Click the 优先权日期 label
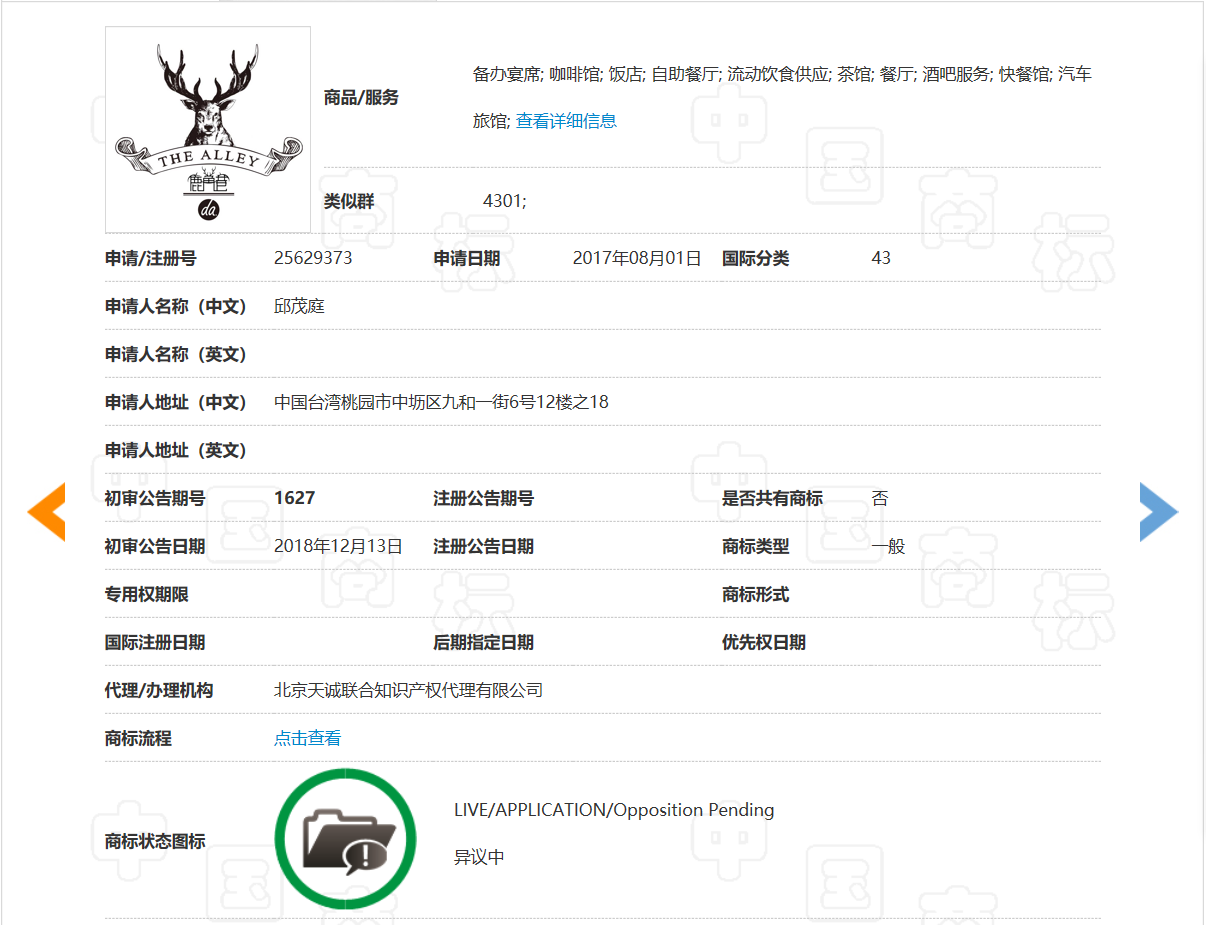The height and width of the screenshot is (925, 1206). [764, 642]
